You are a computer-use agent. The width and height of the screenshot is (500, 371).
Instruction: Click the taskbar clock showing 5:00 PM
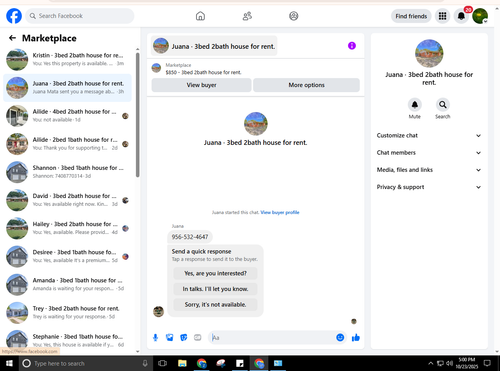[x=467, y=363]
